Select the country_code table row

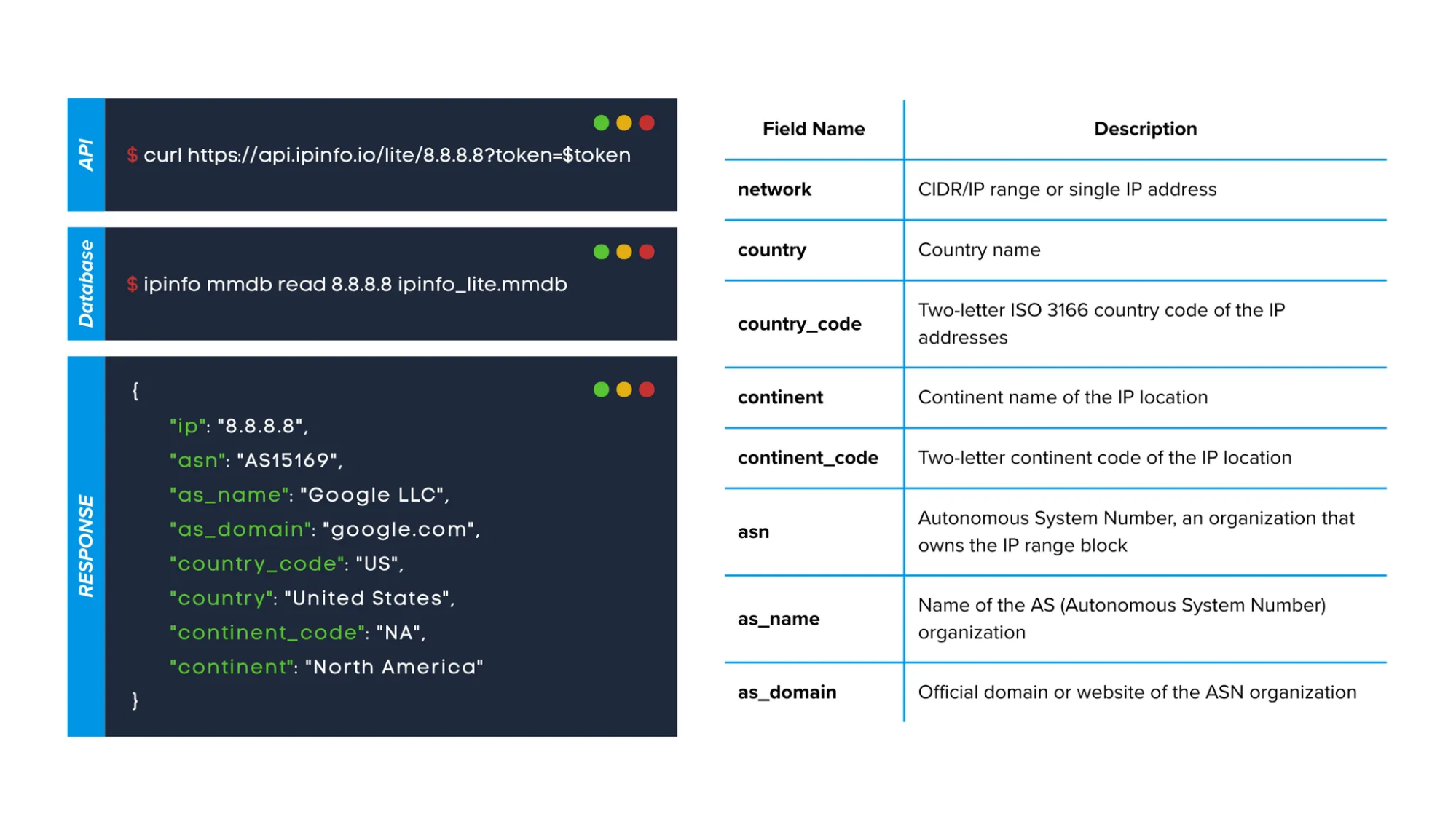798,323
